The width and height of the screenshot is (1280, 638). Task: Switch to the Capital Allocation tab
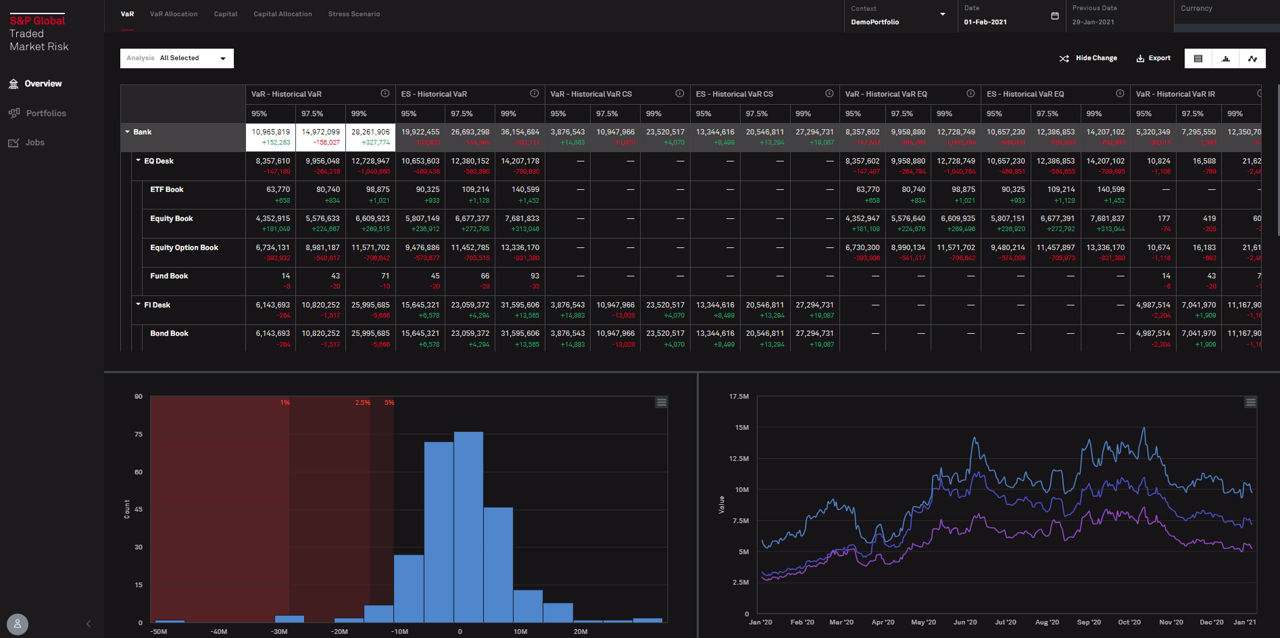283,14
